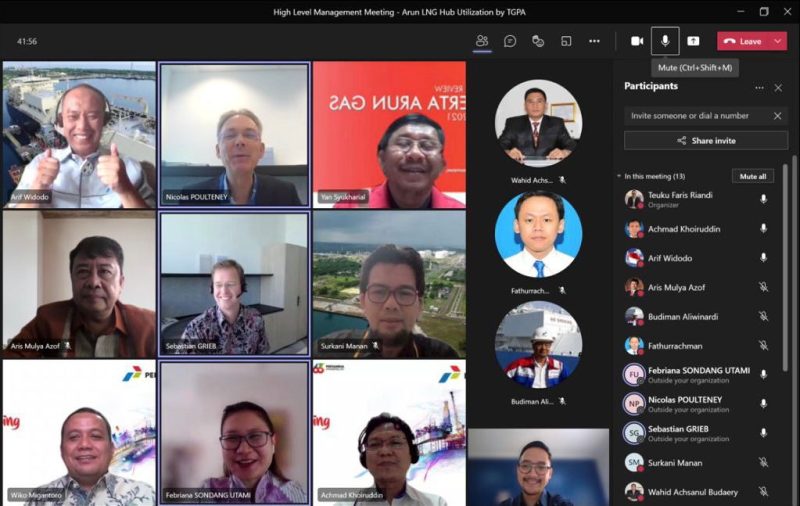This screenshot has width=800, height=506.
Task: Click Wahid Achs... round profile picture
Action: pyautogui.click(x=538, y=123)
